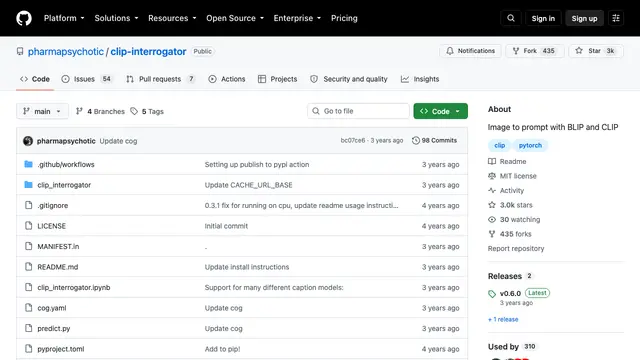Image resolution: width=640 pixels, height=360 pixels.
Task: Click the pharmapsychotic avatar image
Action: [x=28, y=141]
